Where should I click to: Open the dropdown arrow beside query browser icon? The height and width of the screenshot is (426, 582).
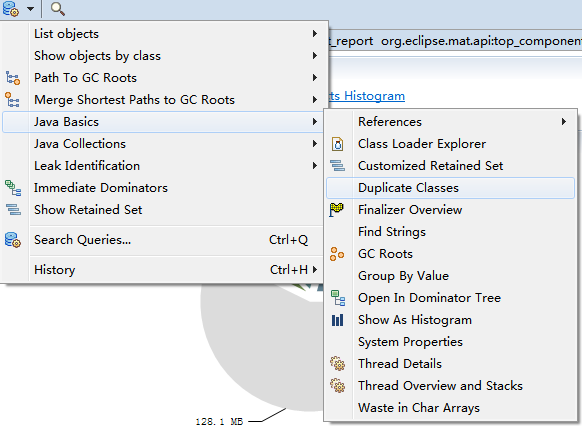pos(30,9)
